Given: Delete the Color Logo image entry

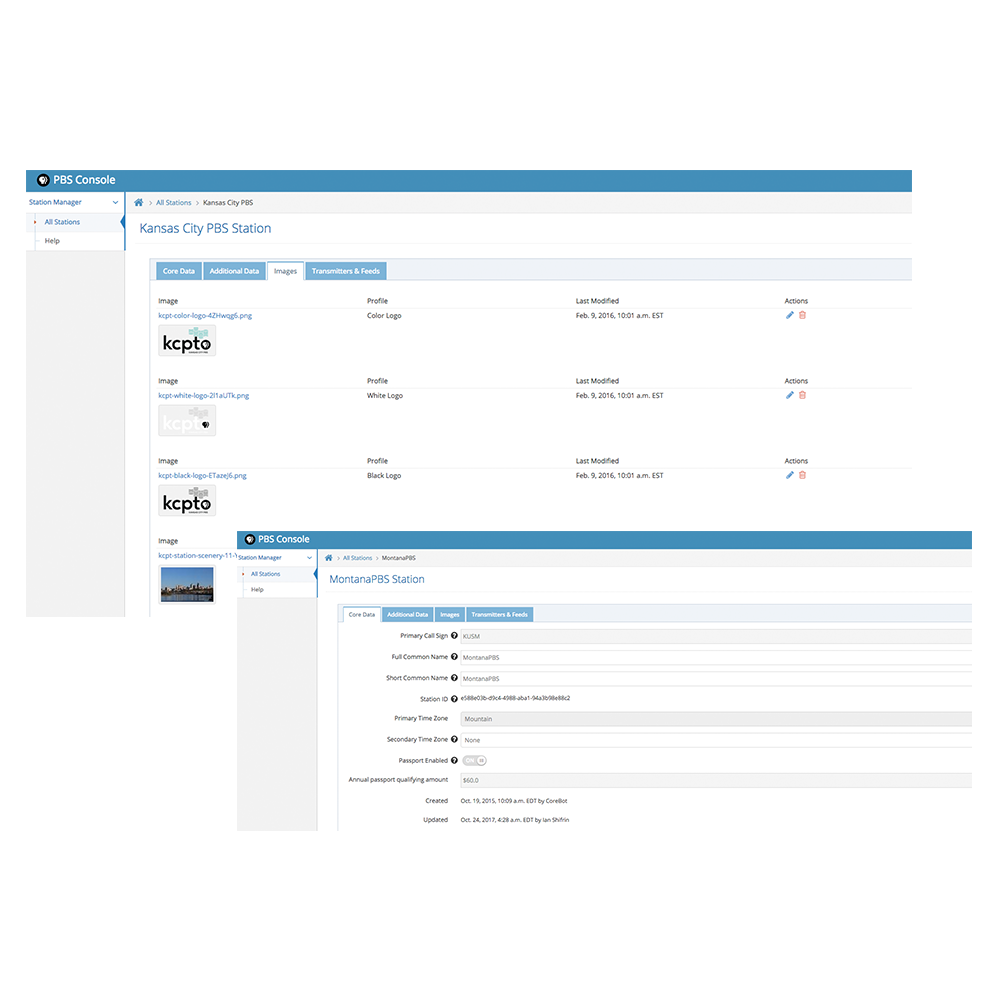Looking at the screenshot, I should point(802,315).
